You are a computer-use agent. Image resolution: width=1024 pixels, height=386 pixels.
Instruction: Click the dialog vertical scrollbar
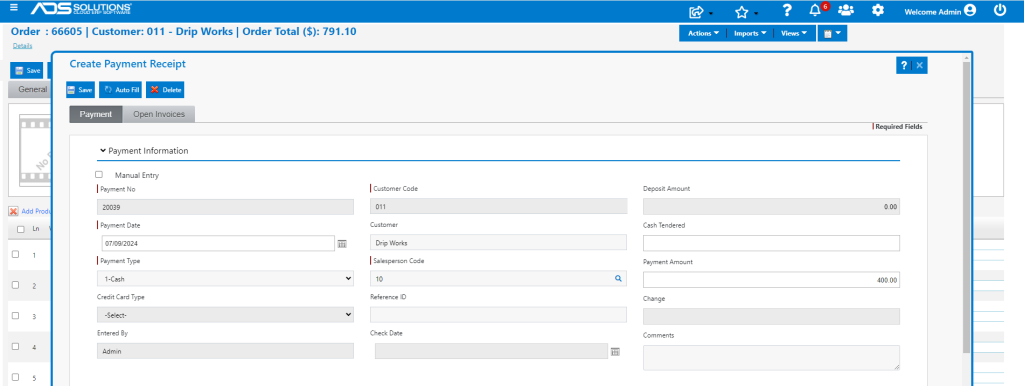pos(967,209)
